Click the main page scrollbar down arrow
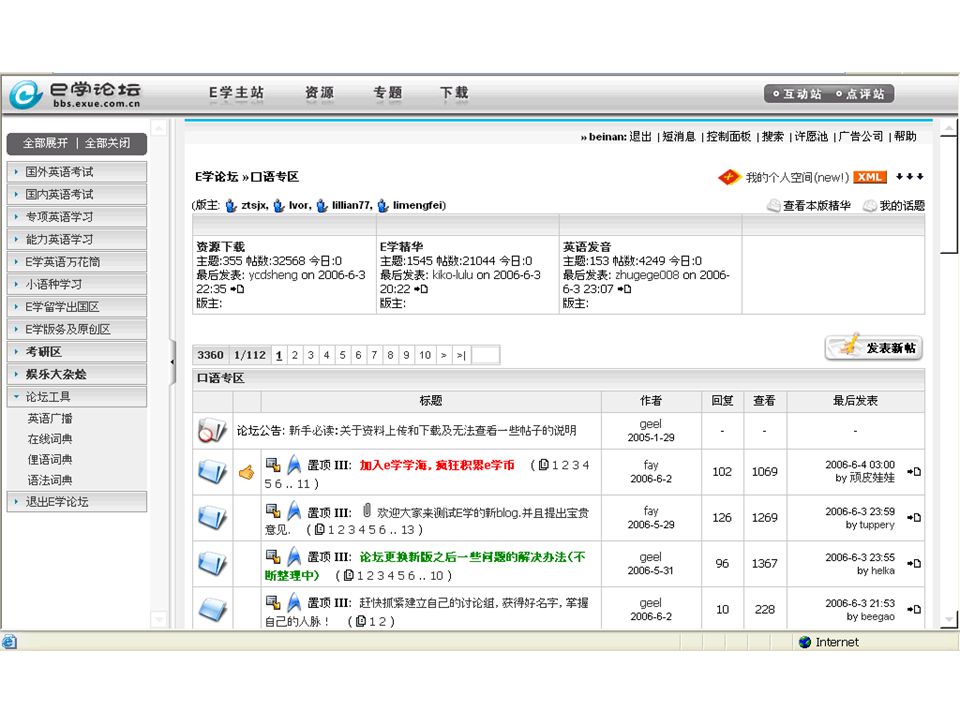Viewport: 960px width, 720px height. [x=948, y=620]
